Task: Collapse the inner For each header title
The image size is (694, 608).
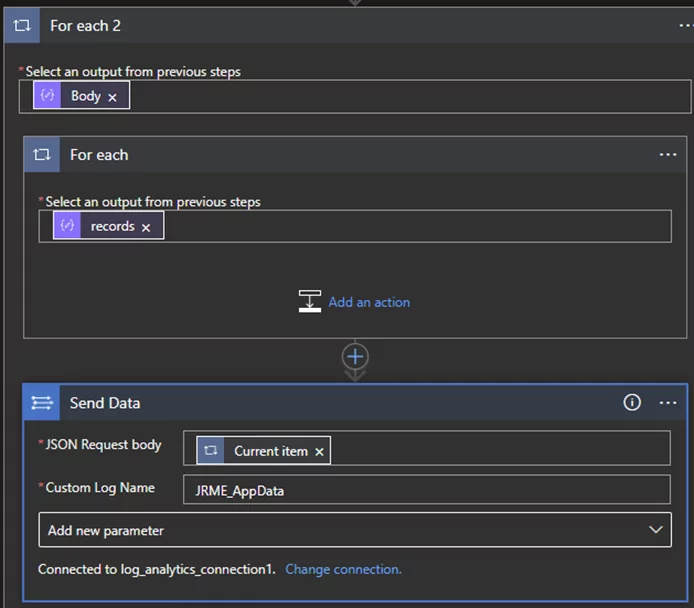Action: tap(99, 155)
